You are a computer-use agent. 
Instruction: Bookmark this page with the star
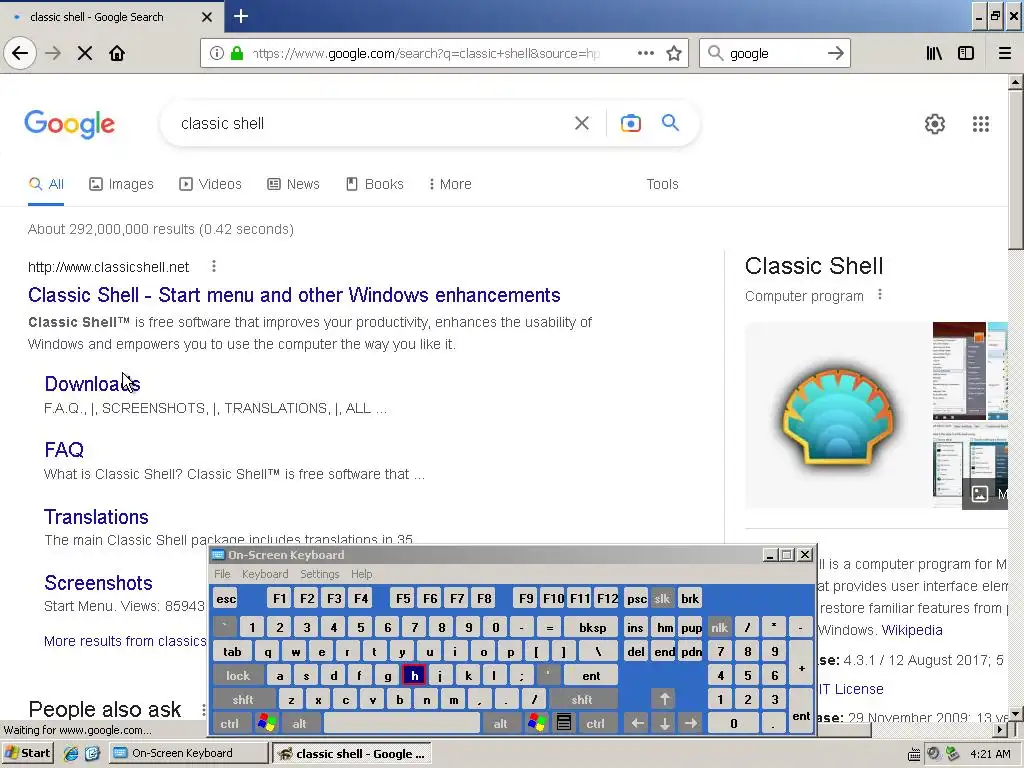click(674, 53)
